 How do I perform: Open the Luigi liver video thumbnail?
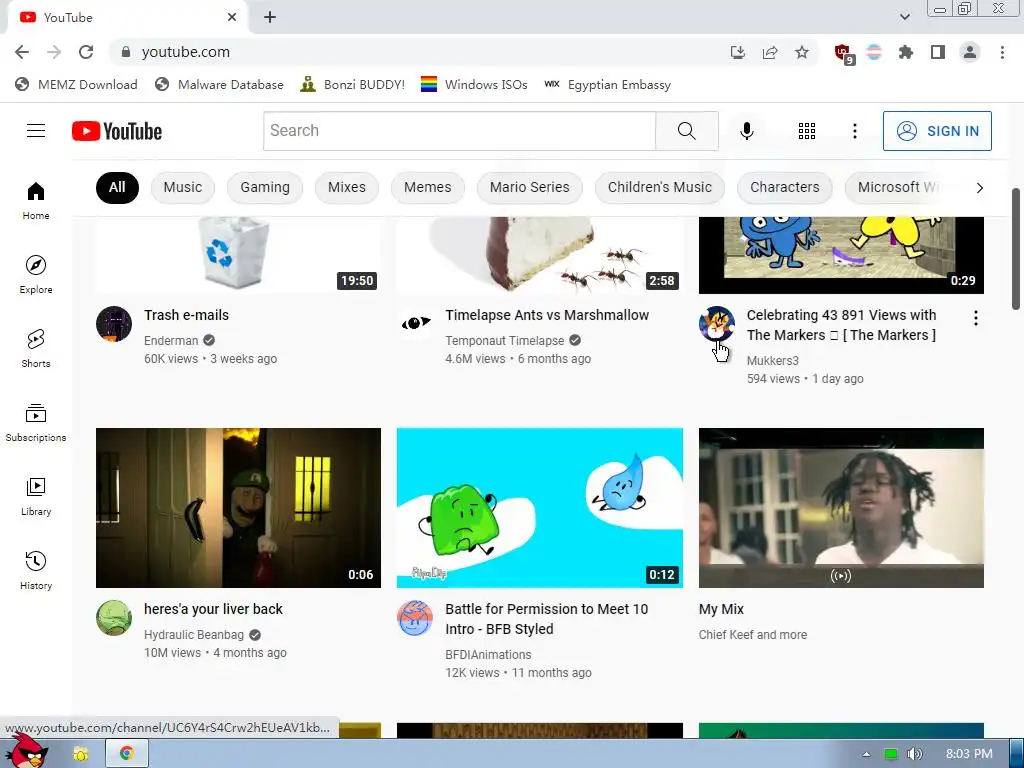238,508
